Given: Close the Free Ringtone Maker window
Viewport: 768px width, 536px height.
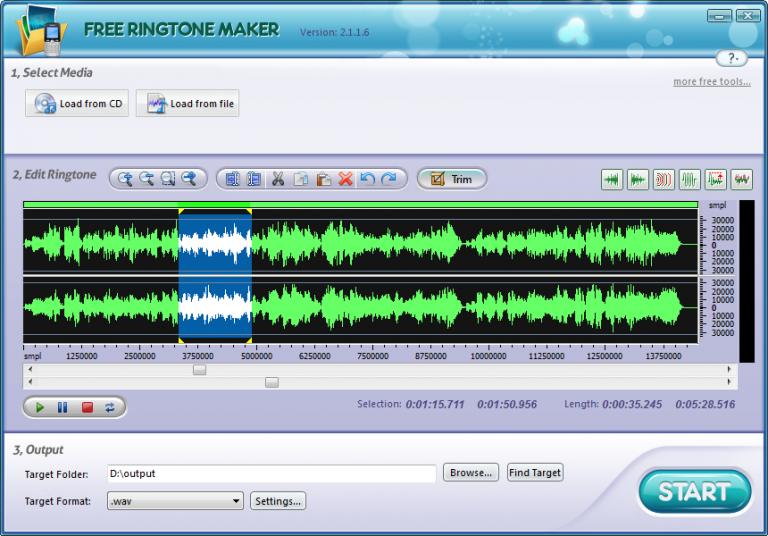Looking at the screenshot, I should 748,16.
